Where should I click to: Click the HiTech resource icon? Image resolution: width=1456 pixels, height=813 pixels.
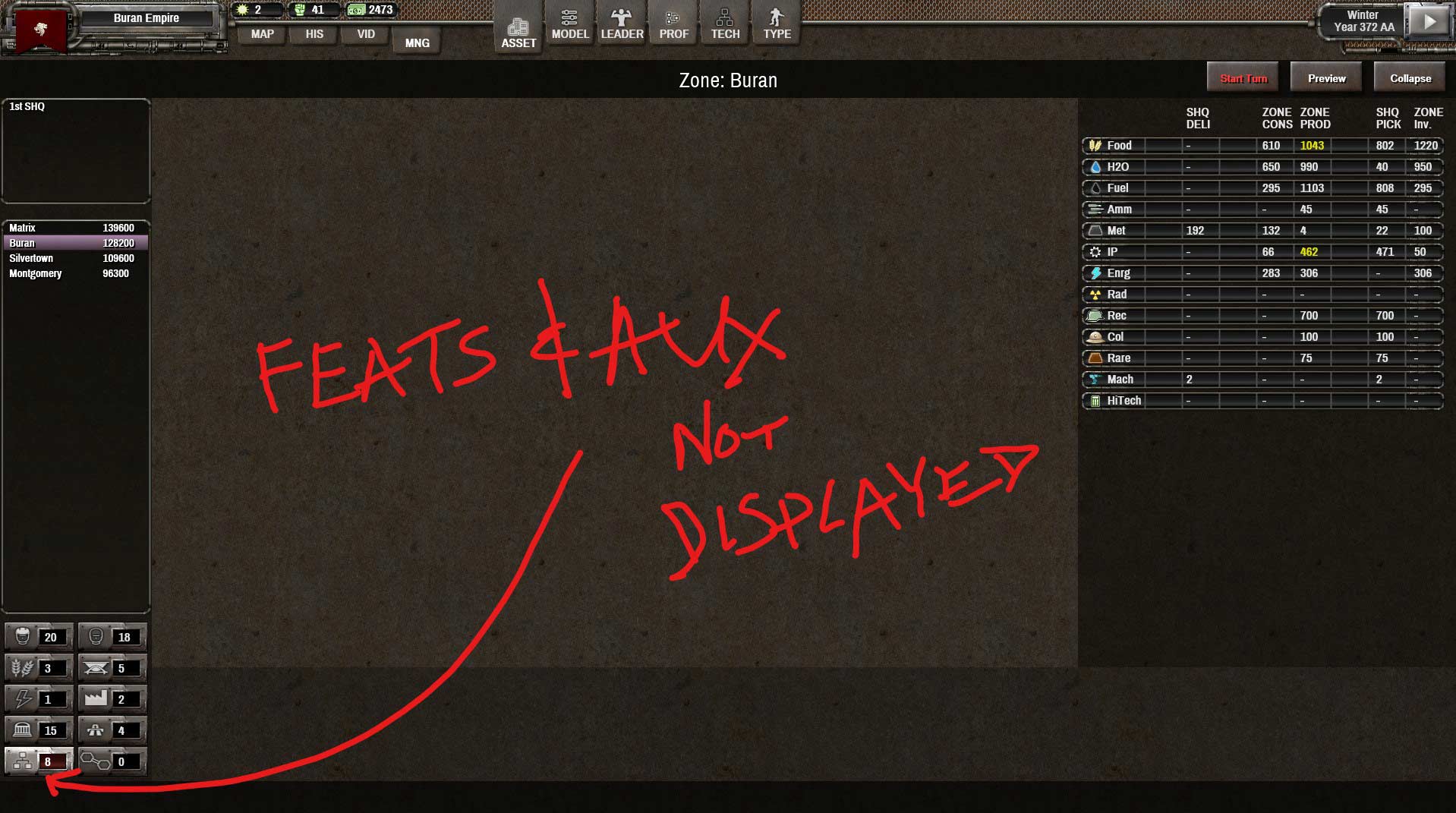point(1095,400)
